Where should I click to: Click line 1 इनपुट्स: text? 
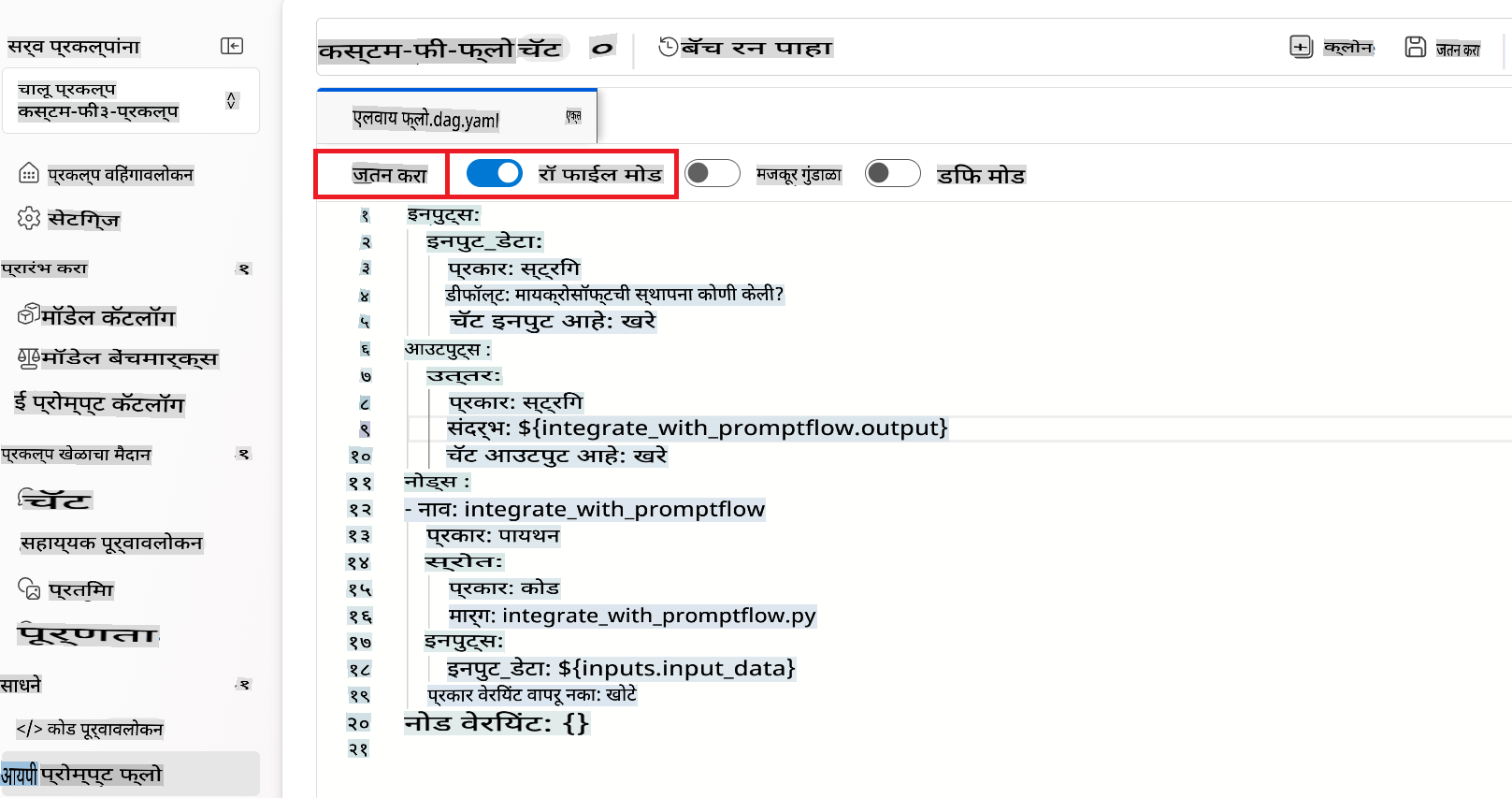coord(443,215)
